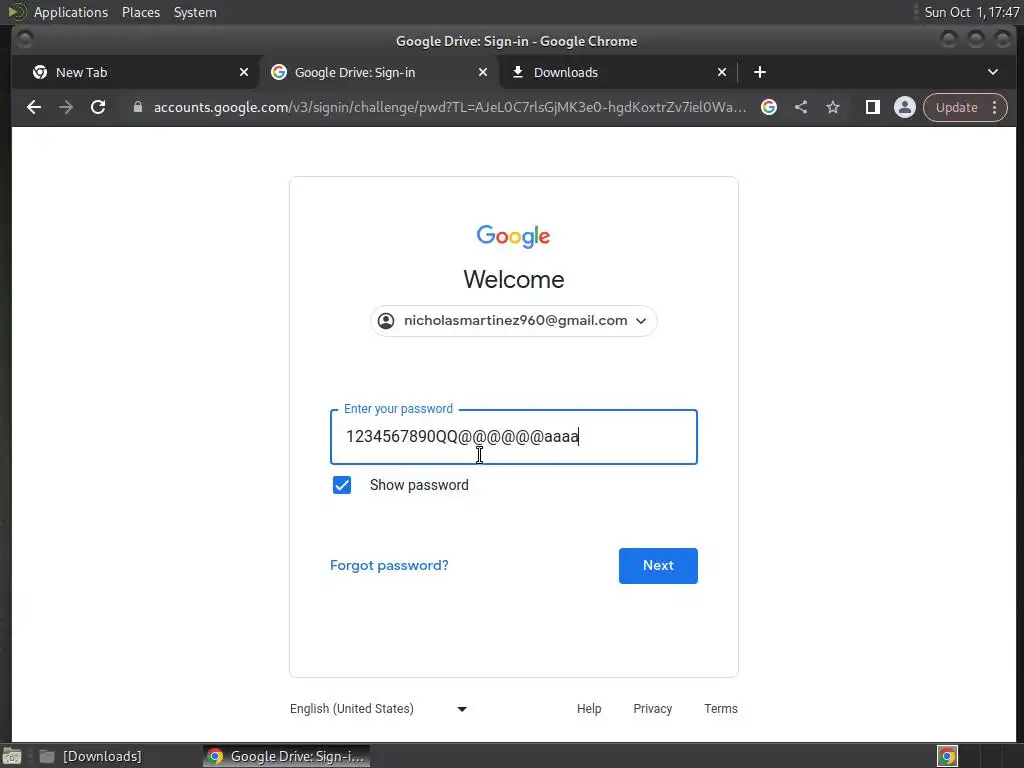Bookmark this page with star
This screenshot has height=768, width=1024.
(x=833, y=107)
